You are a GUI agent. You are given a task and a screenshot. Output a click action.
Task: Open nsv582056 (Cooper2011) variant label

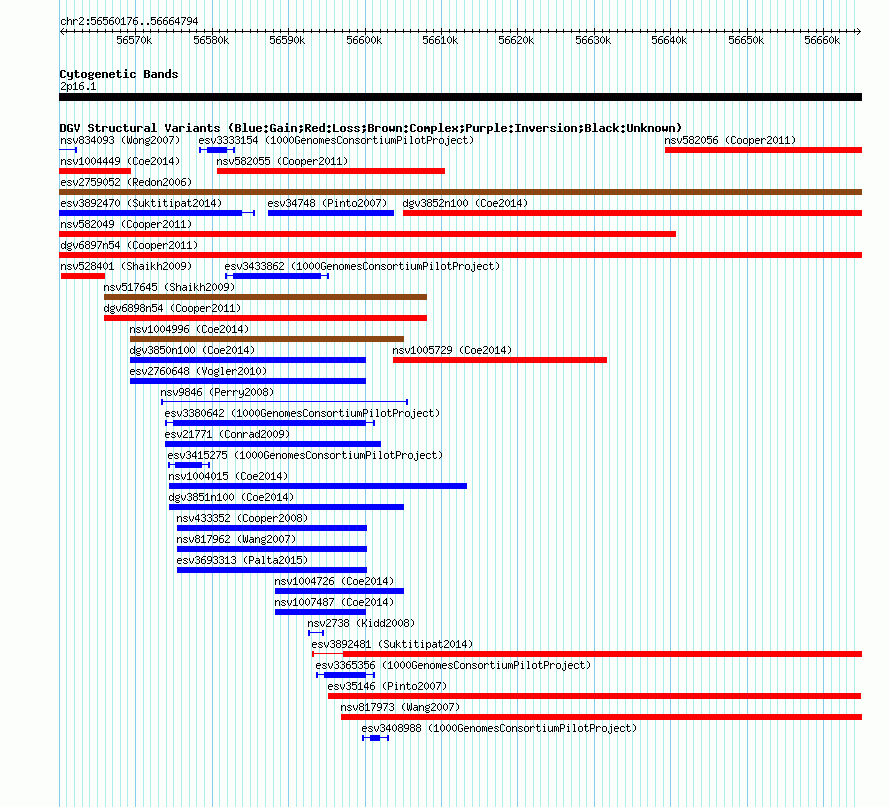[730, 140]
